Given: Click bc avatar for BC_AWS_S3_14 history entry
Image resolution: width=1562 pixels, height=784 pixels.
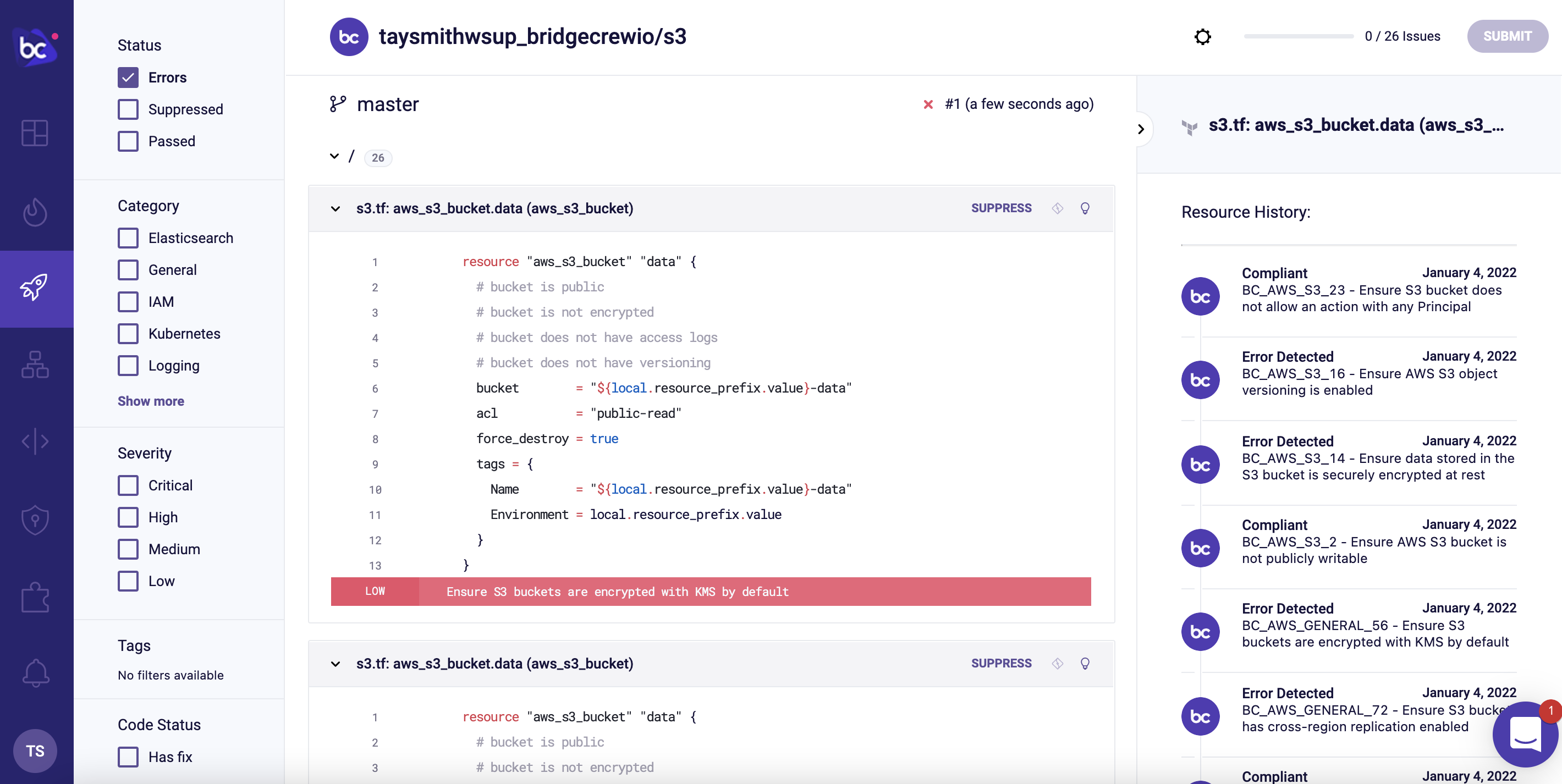Looking at the screenshot, I should click(1201, 465).
